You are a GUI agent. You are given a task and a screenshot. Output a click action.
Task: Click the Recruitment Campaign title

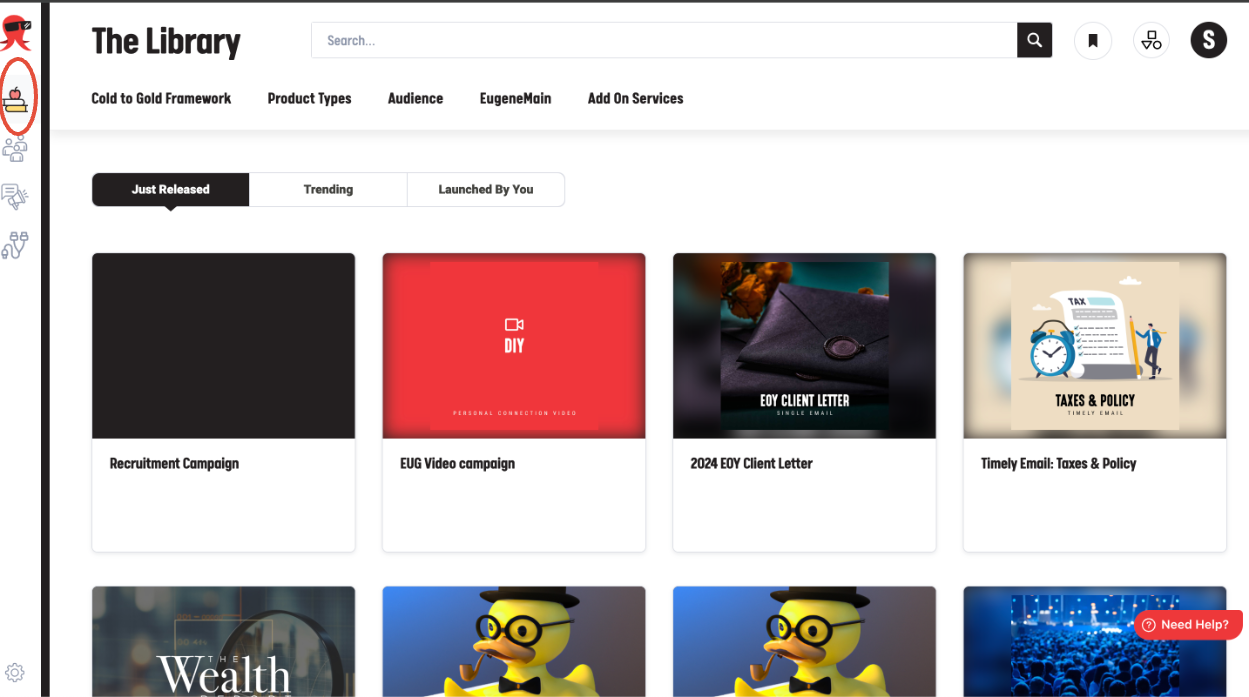point(174,464)
